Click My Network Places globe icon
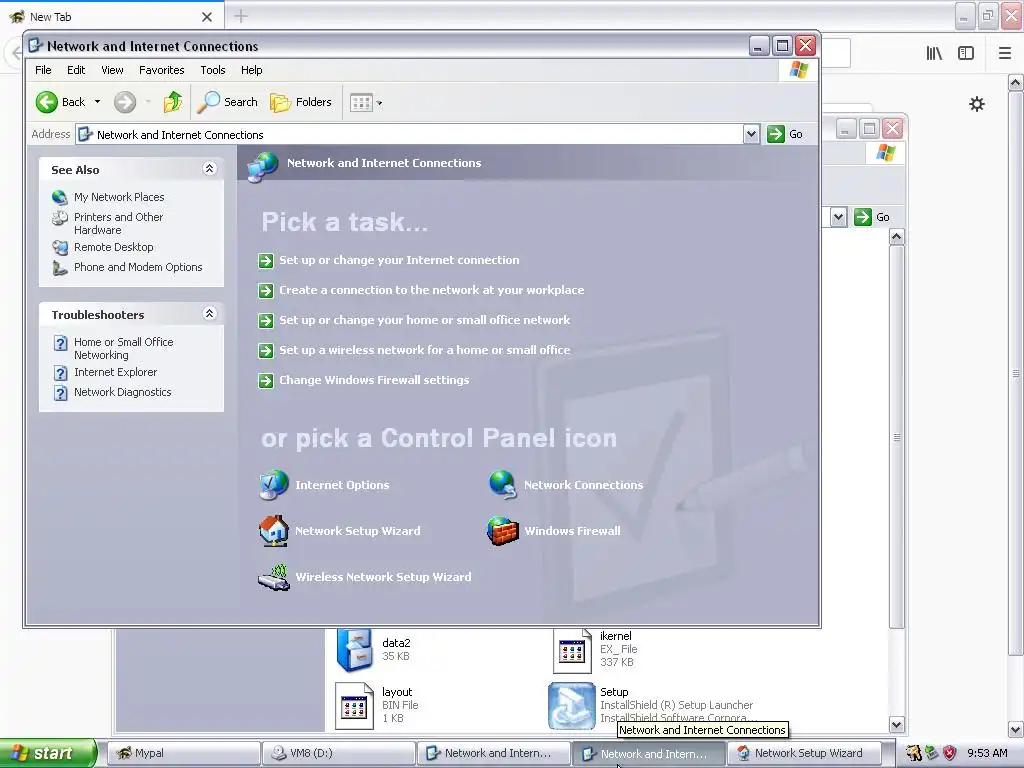1024x768 pixels. coord(60,197)
